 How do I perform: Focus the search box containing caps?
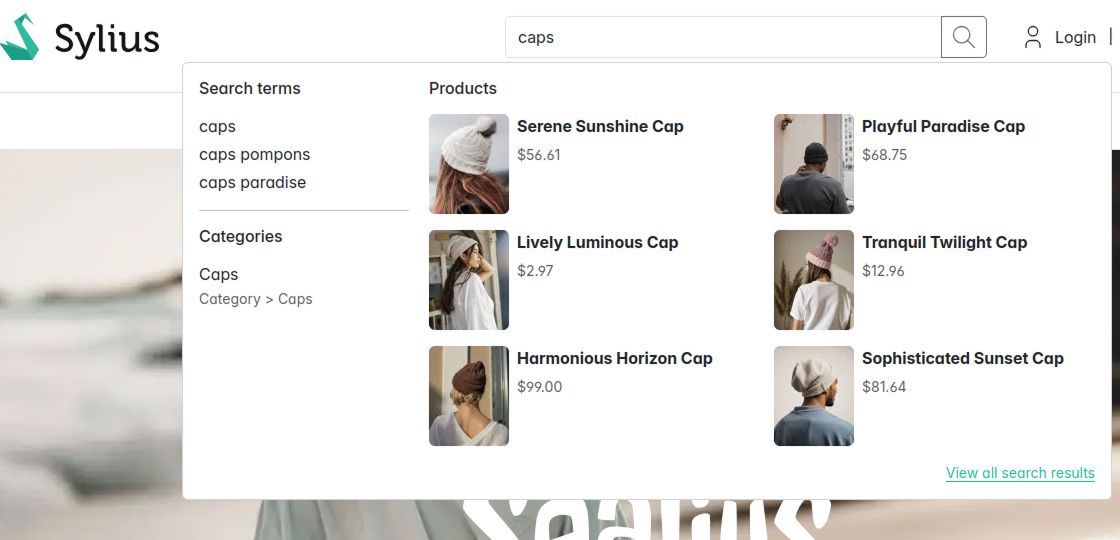click(723, 37)
